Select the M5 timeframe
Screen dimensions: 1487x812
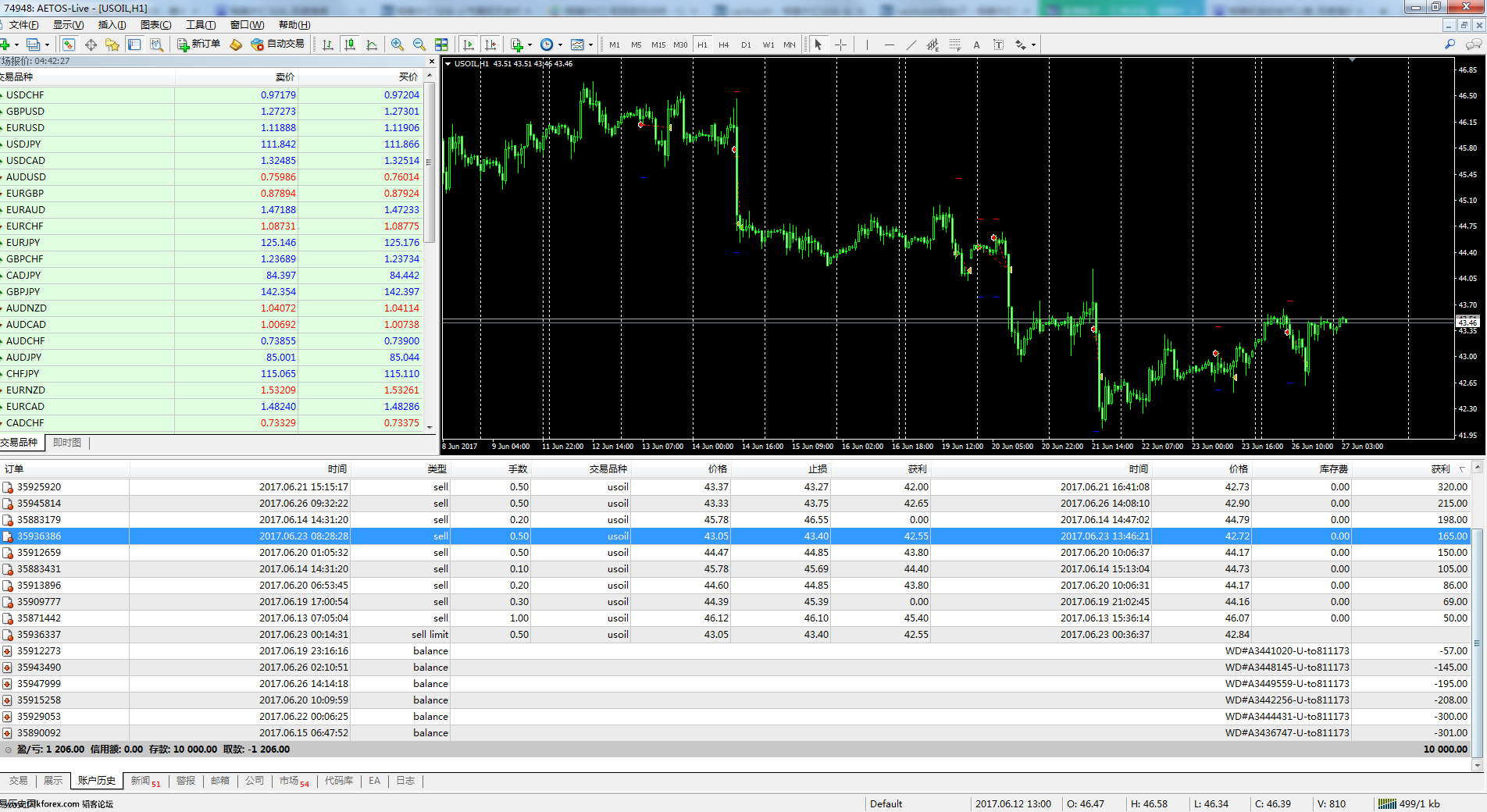coord(637,45)
